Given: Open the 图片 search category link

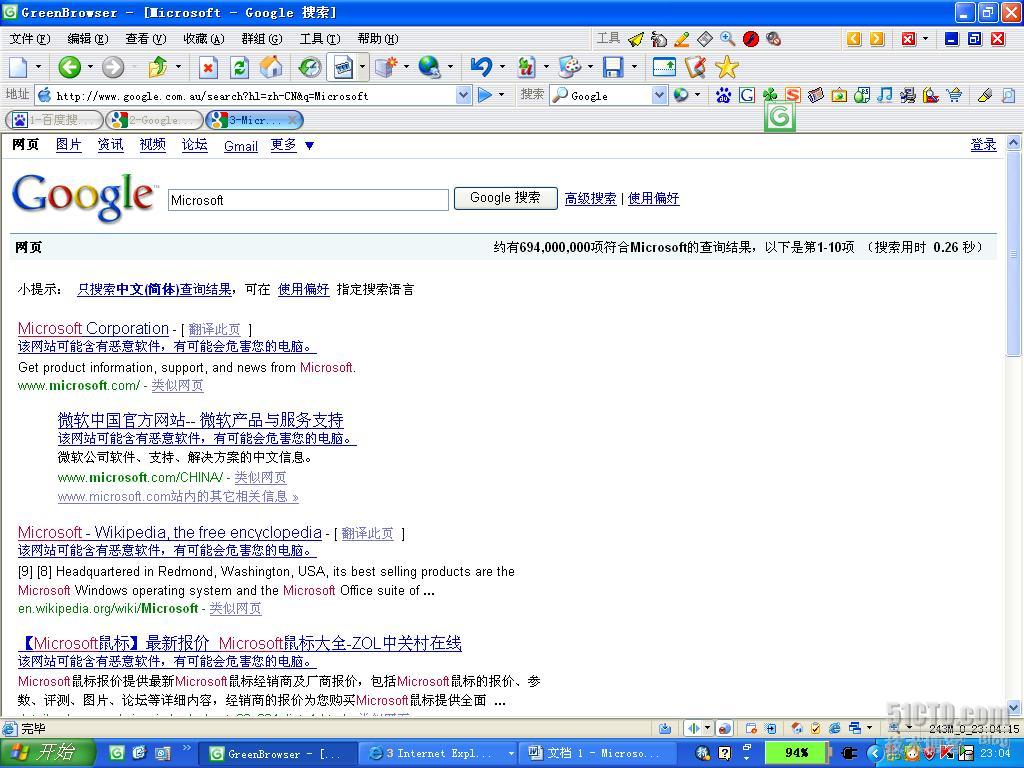Looking at the screenshot, I should (x=69, y=145).
